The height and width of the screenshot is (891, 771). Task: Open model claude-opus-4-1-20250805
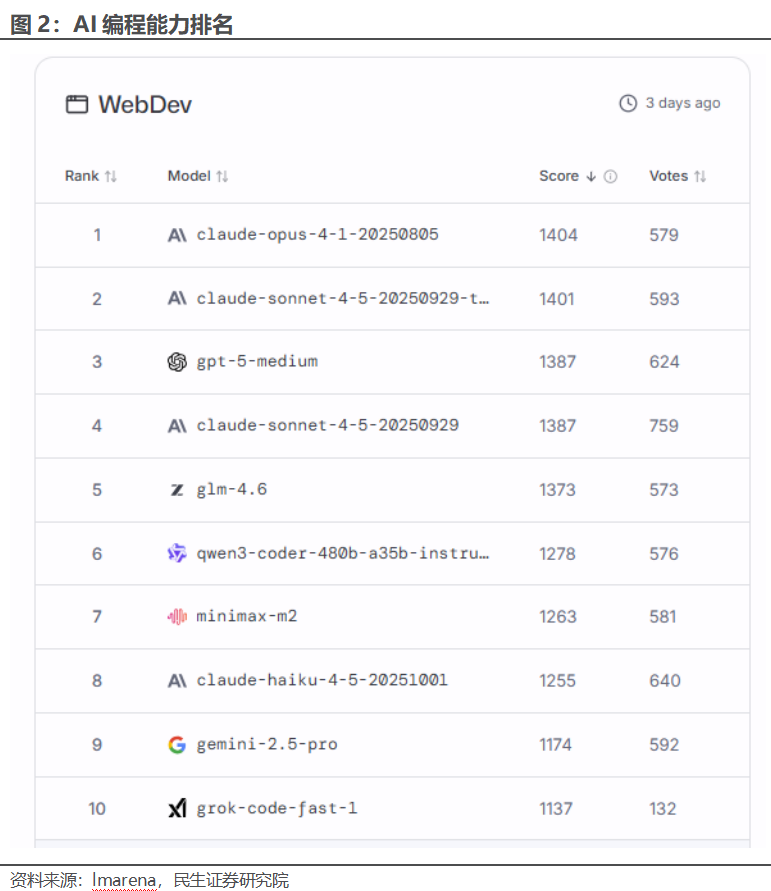(x=318, y=235)
